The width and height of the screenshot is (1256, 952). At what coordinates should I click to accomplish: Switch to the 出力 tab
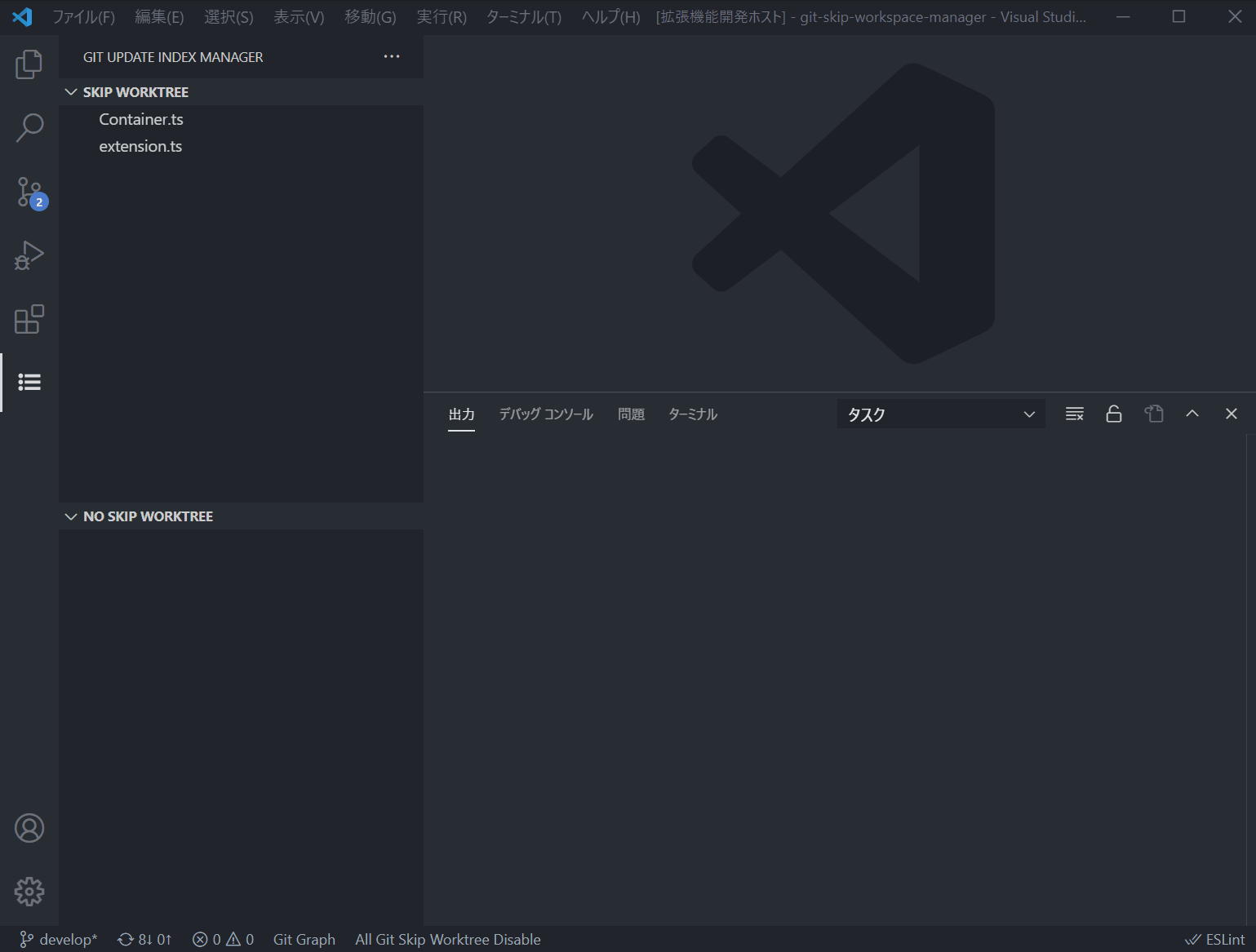(x=462, y=414)
